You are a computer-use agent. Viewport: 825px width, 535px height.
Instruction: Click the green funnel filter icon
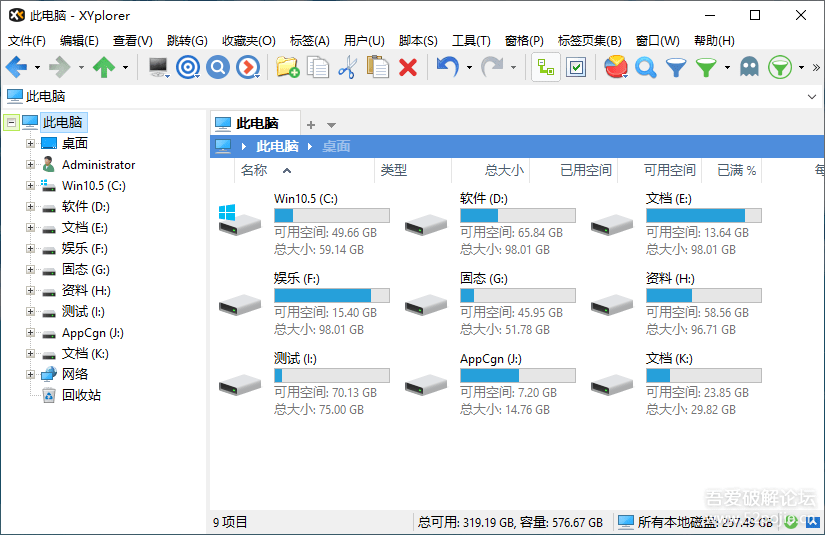click(706, 67)
